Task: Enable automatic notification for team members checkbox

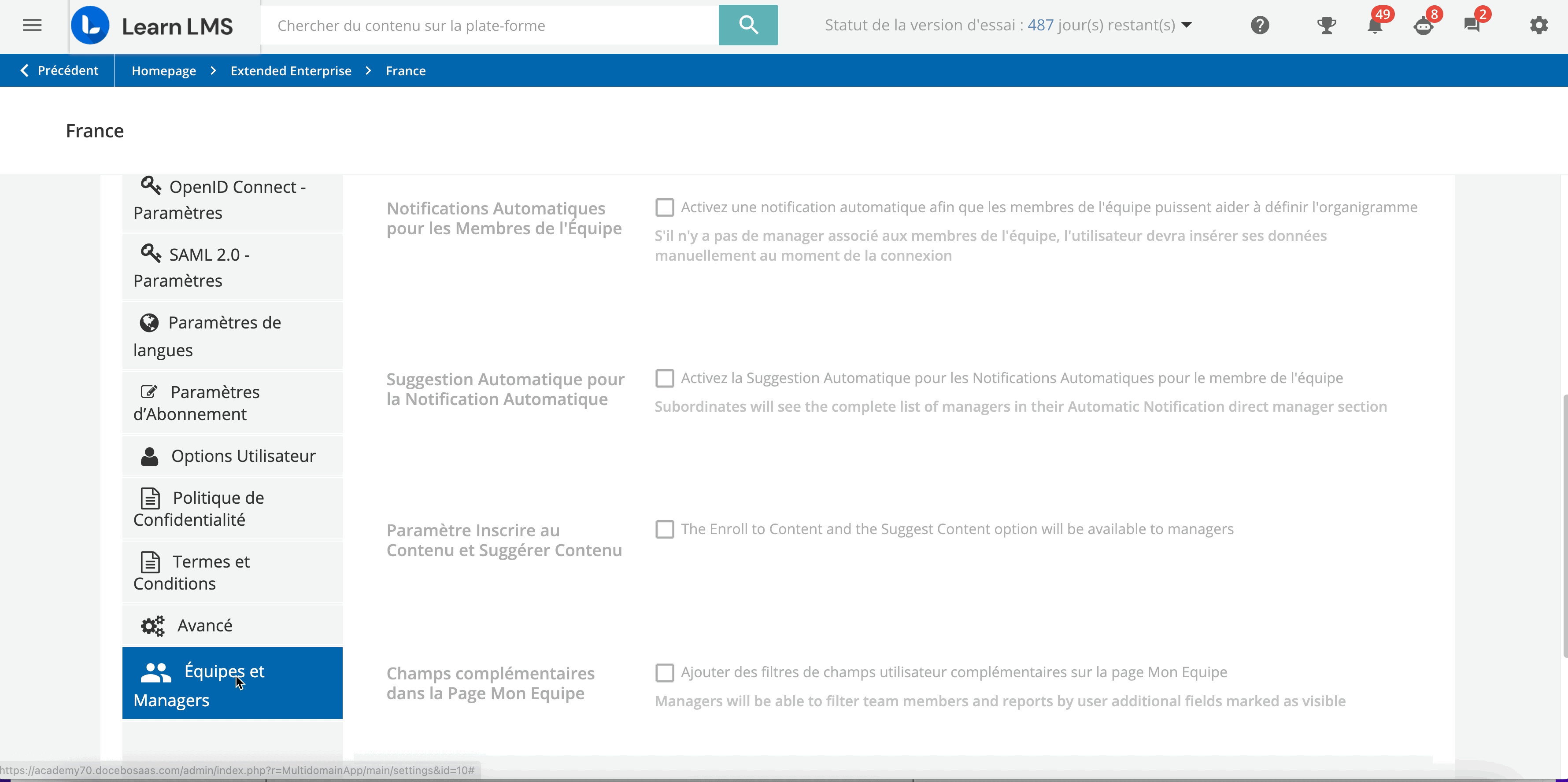Action: pyautogui.click(x=665, y=207)
